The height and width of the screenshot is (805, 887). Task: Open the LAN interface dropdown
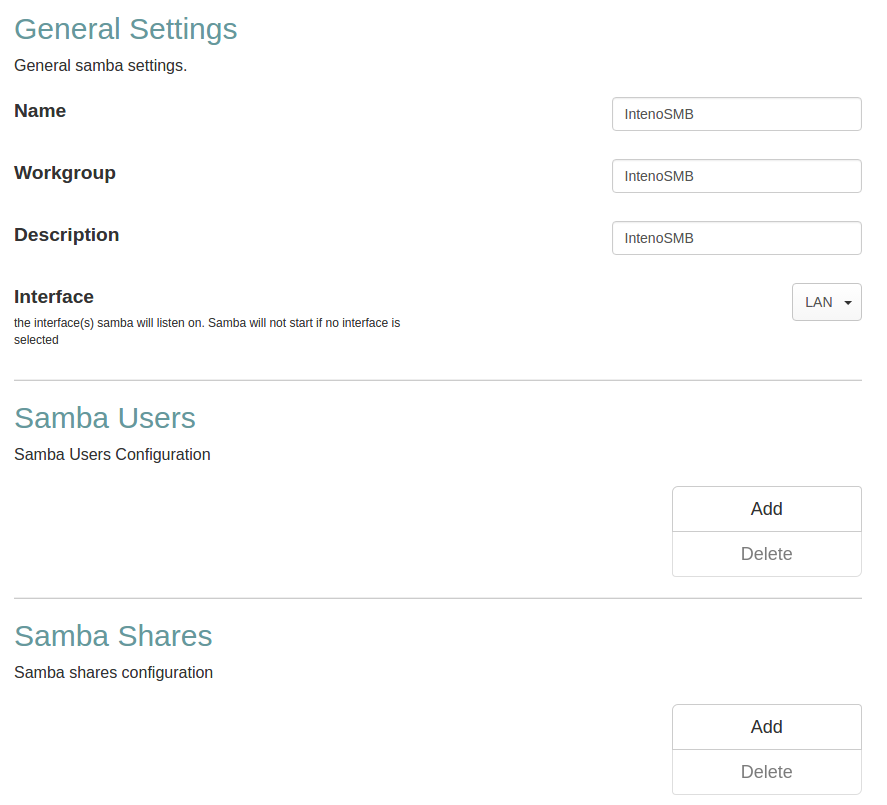826,302
